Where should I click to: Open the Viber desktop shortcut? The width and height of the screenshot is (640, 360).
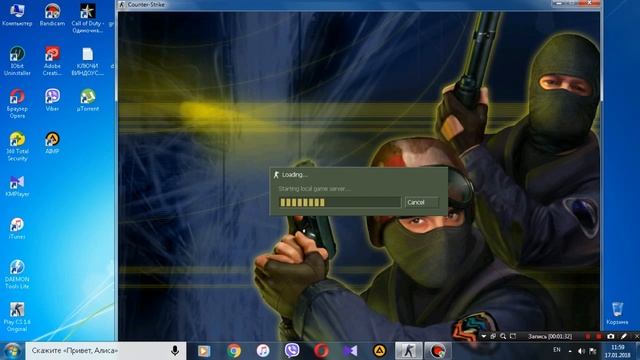[x=52, y=100]
